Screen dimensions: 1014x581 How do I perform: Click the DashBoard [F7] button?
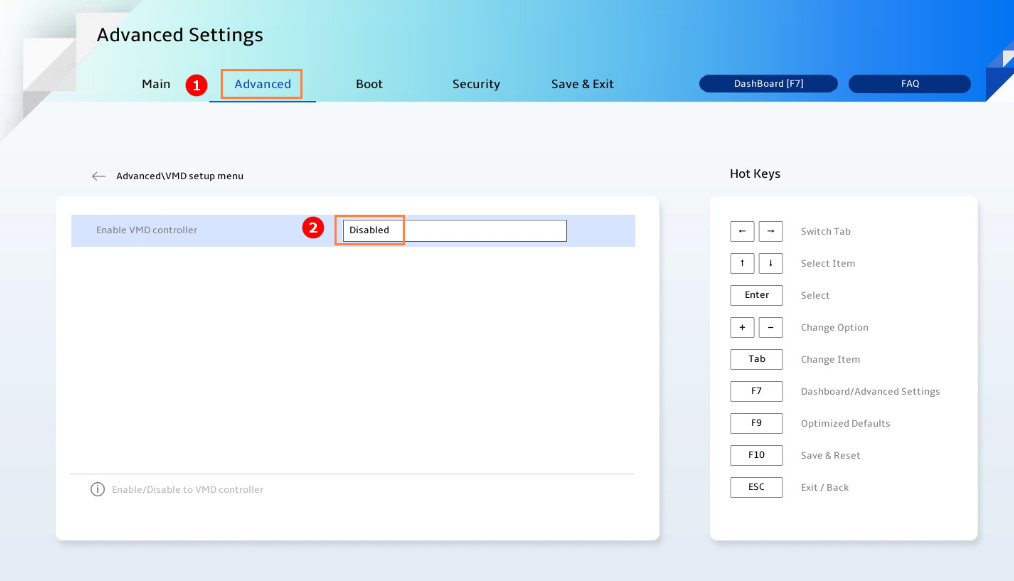pos(768,83)
